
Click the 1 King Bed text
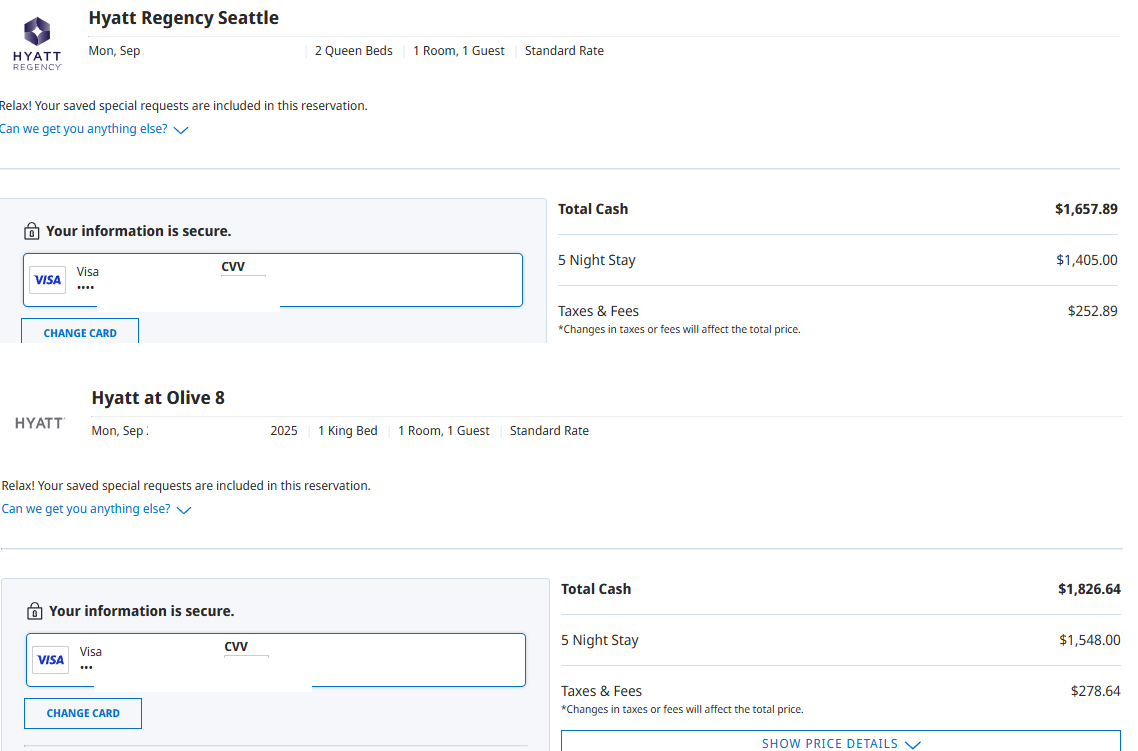[348, 431]
